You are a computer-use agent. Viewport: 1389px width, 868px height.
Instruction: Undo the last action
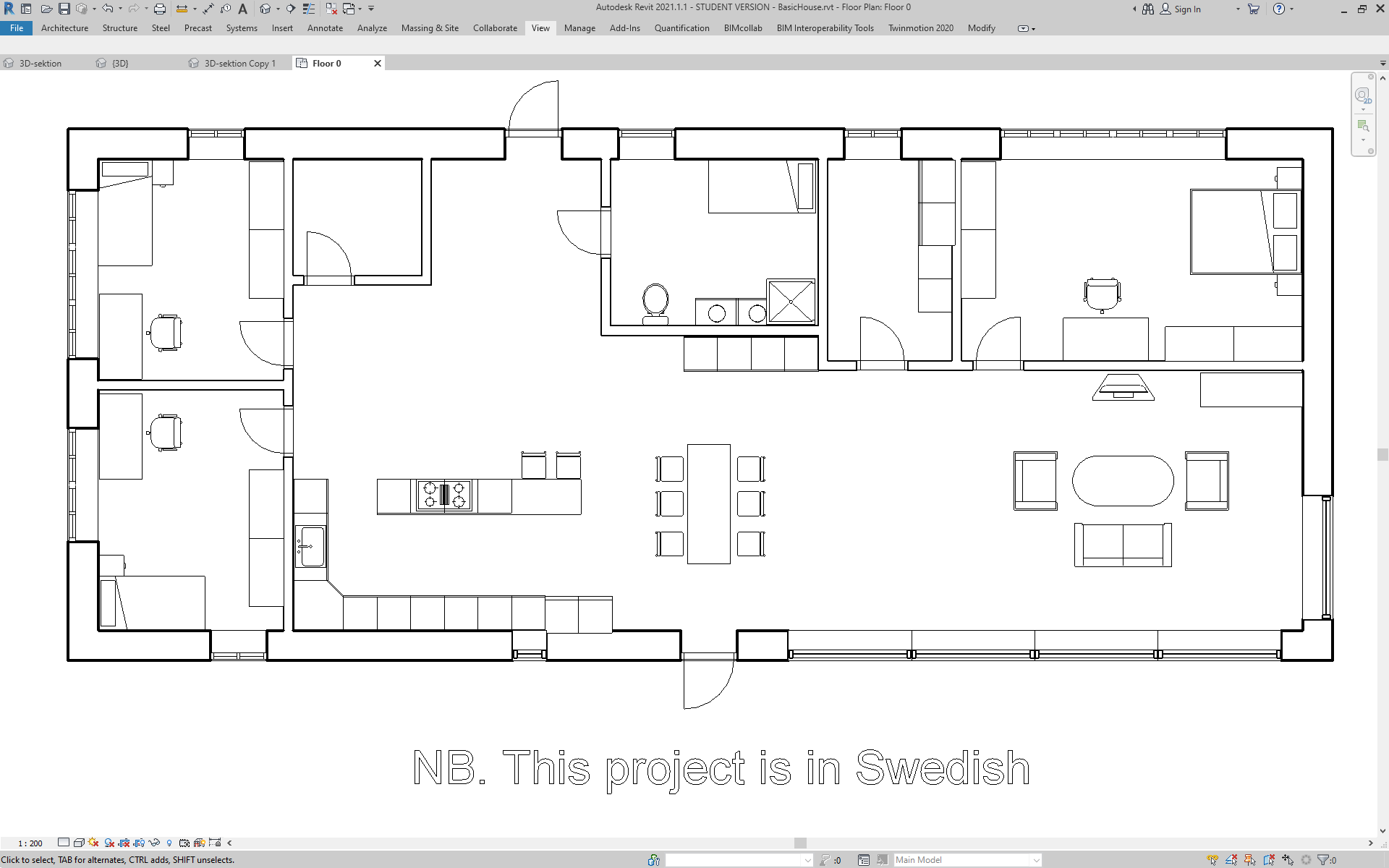pyautogui.click(x=107, y=9)
